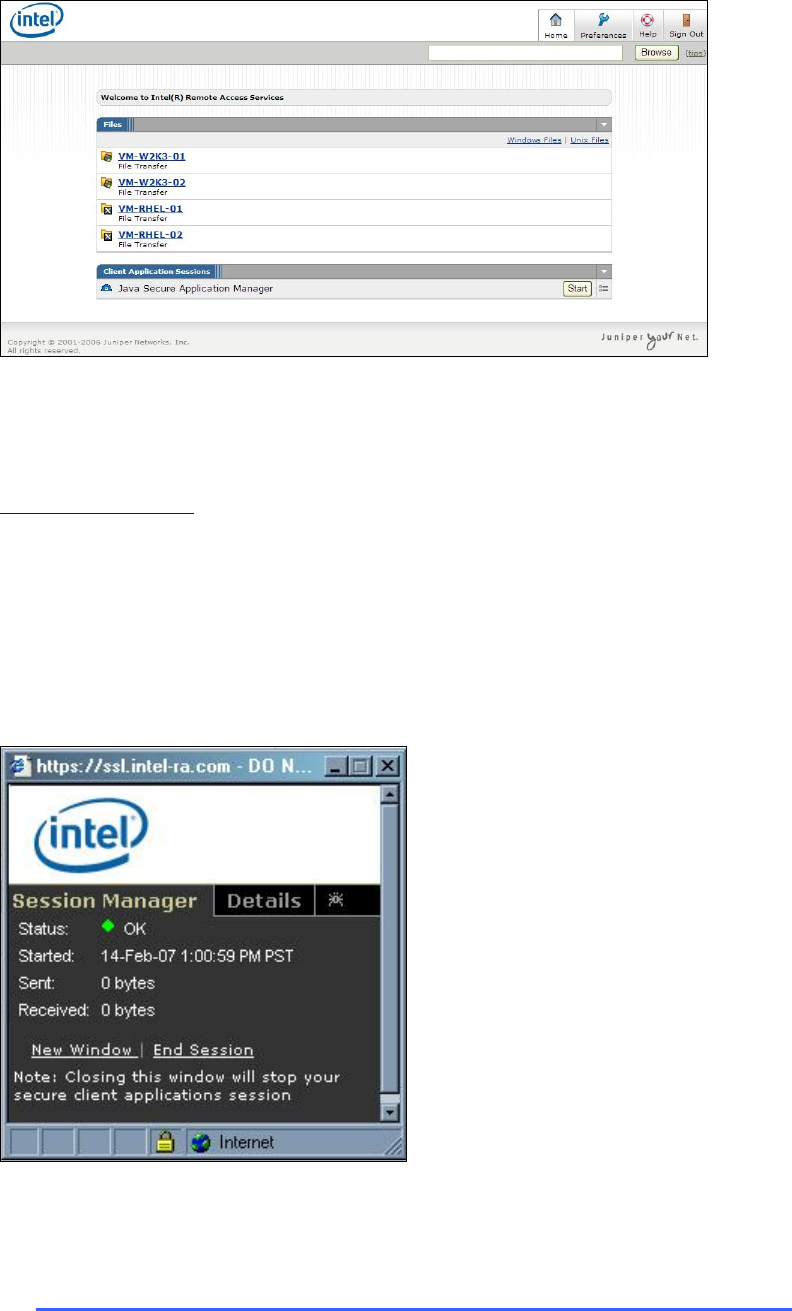Click the VM-W2K3-01 folder icon
Screen dimensions: 792x1311
tap(106, 157)
